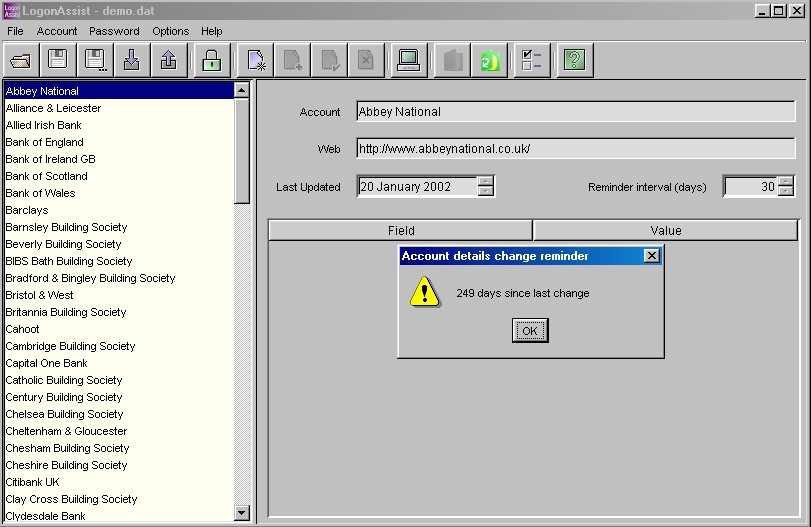The width and height of the screenshot is (811, 527).
Task: Select Abbey National in the account list
Action: click(119, 91)
